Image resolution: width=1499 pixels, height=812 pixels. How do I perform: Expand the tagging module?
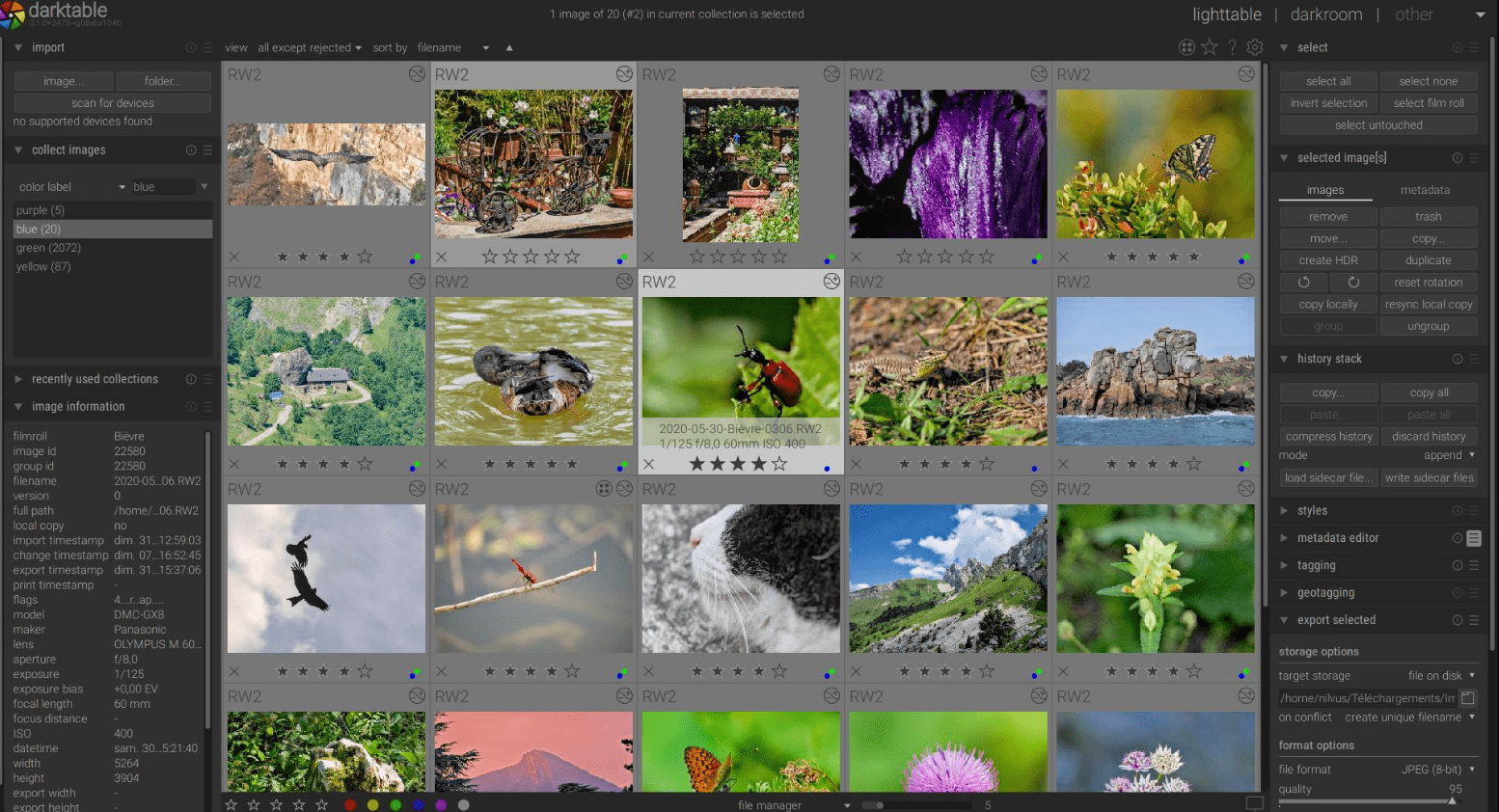click(1316, 565)
